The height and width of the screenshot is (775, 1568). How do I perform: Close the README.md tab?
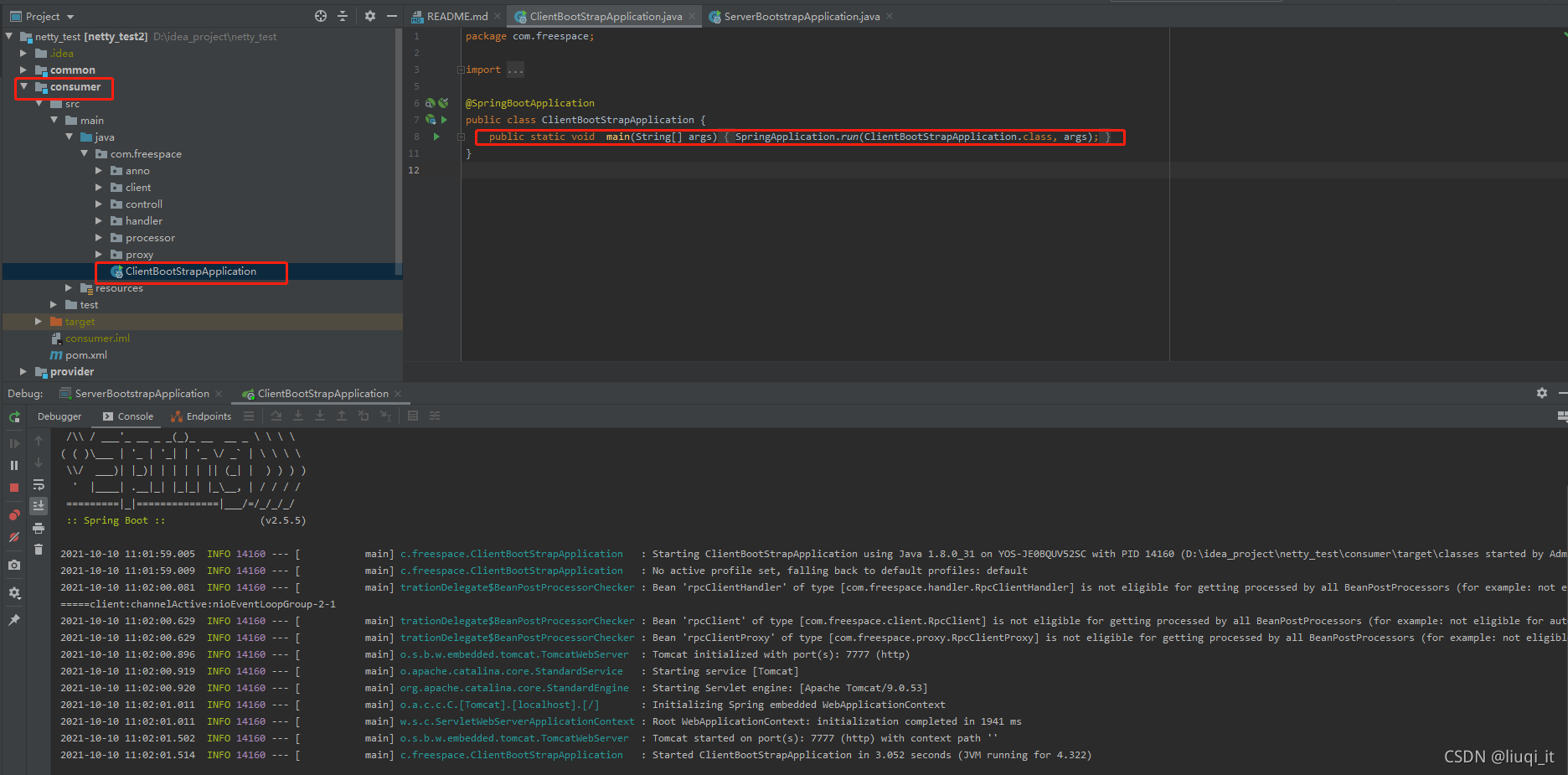498,16
